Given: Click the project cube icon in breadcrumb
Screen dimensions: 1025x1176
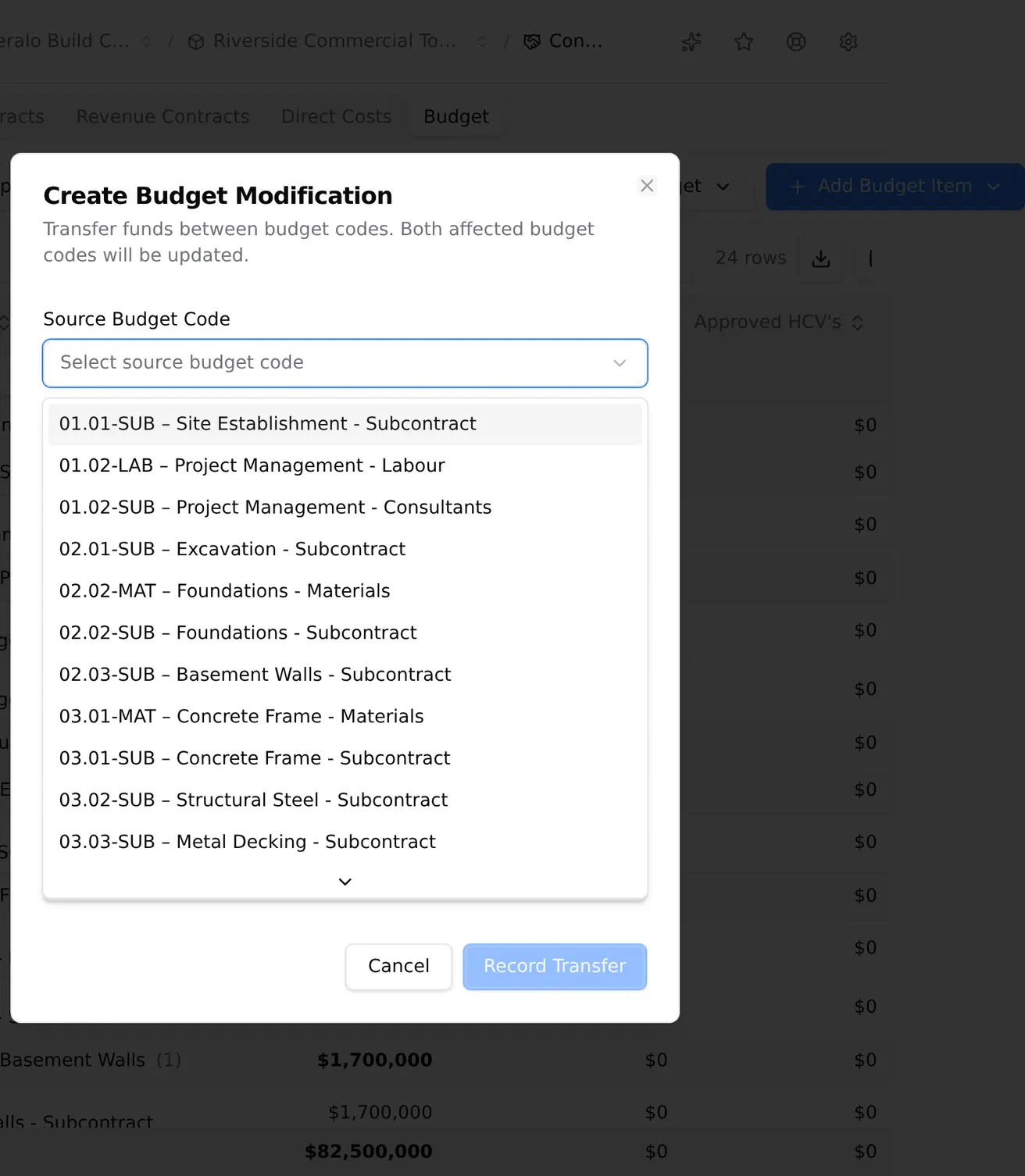Looking at the screenshot, I should click(x=196, y=41).
